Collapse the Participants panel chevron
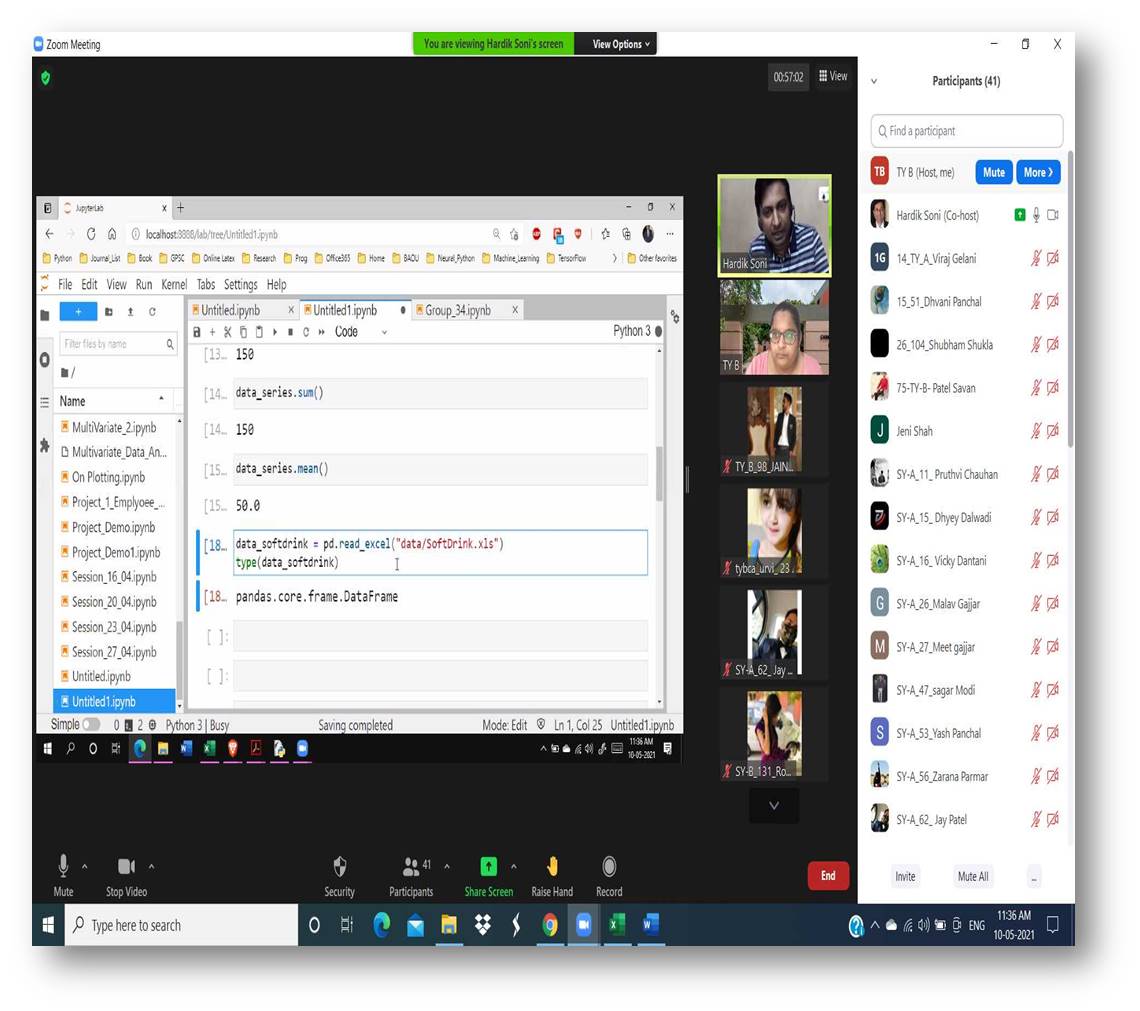 click(x=874, y=81)
